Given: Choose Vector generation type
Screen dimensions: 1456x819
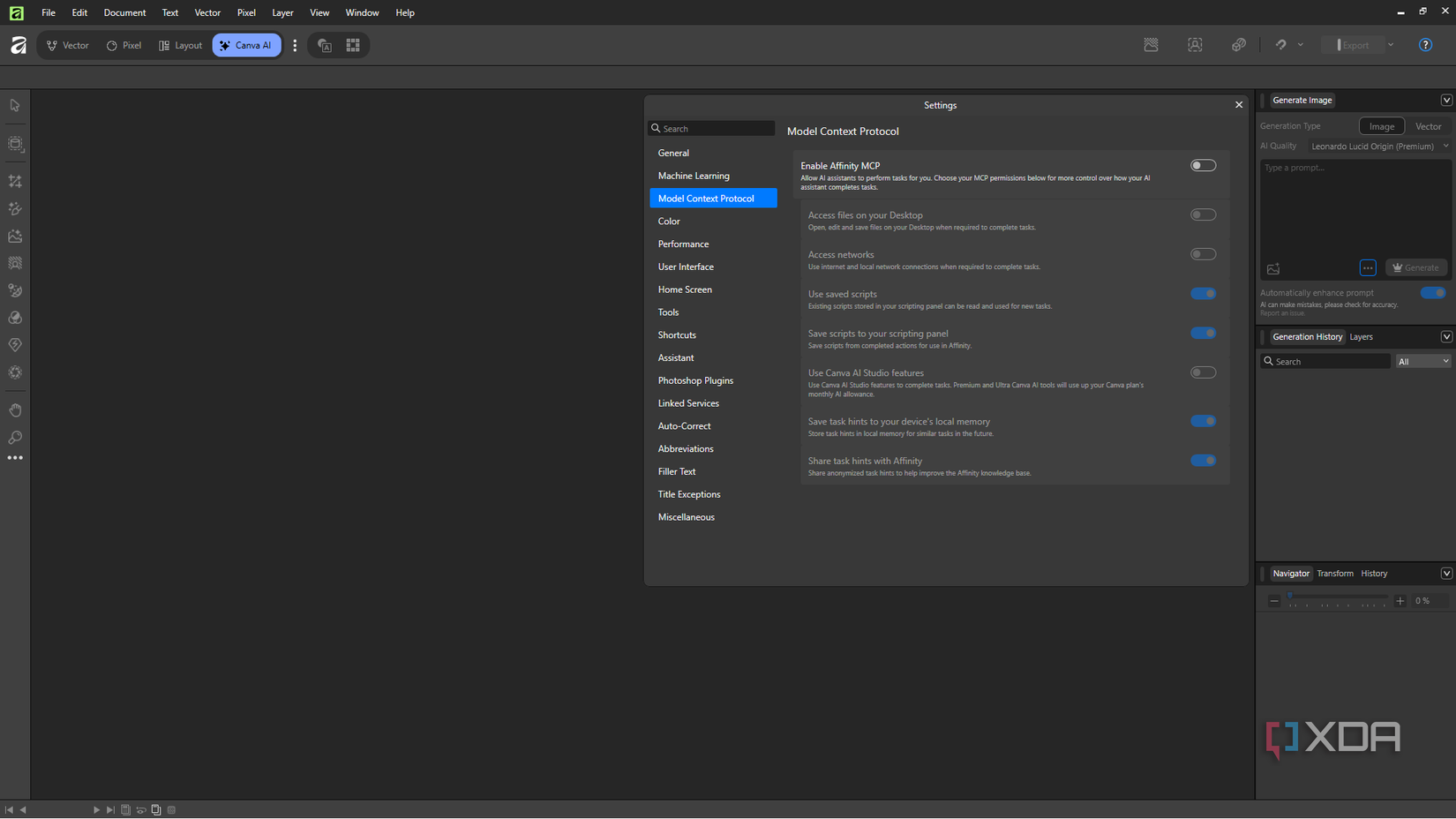Looking at the screenshot, I should point(1428,126).
